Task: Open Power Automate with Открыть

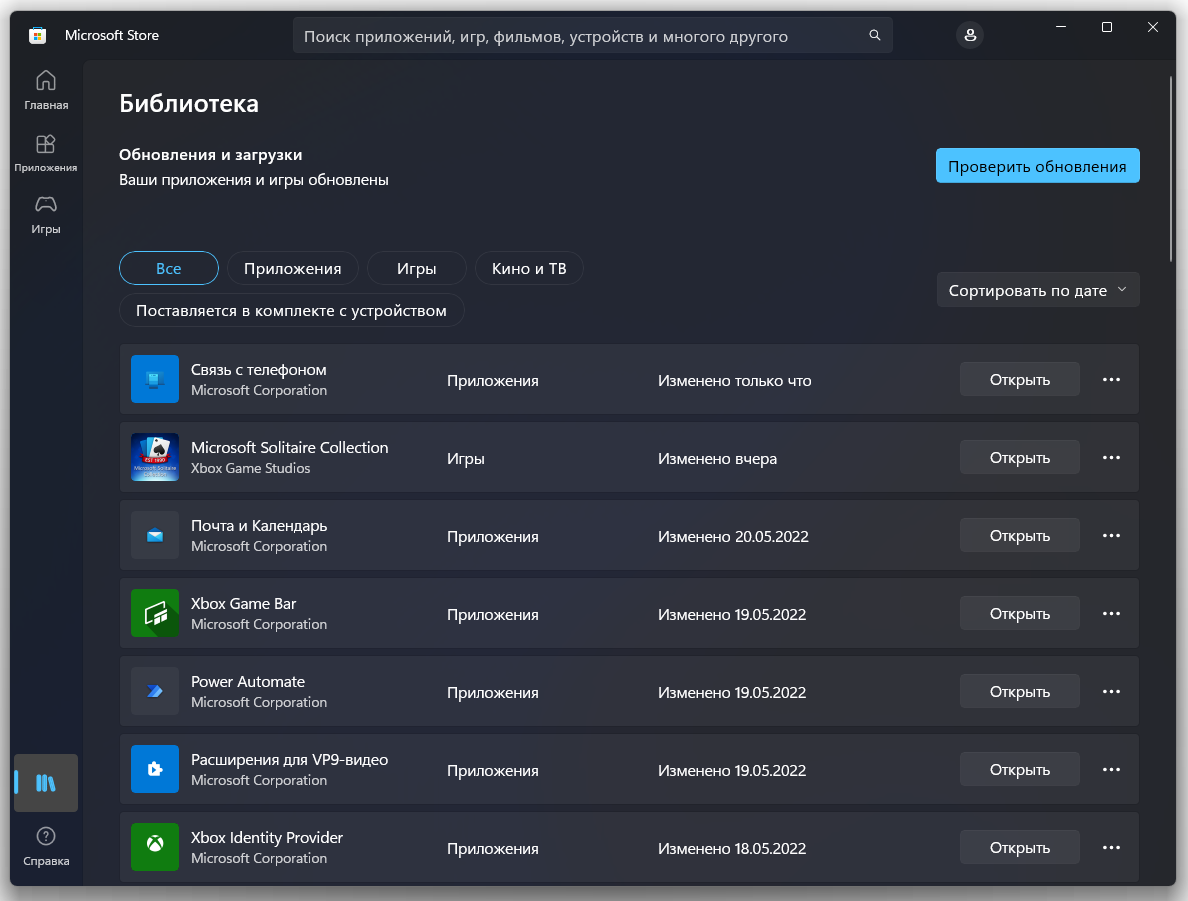Action: pyautogui.click(x=1019, y=692)
